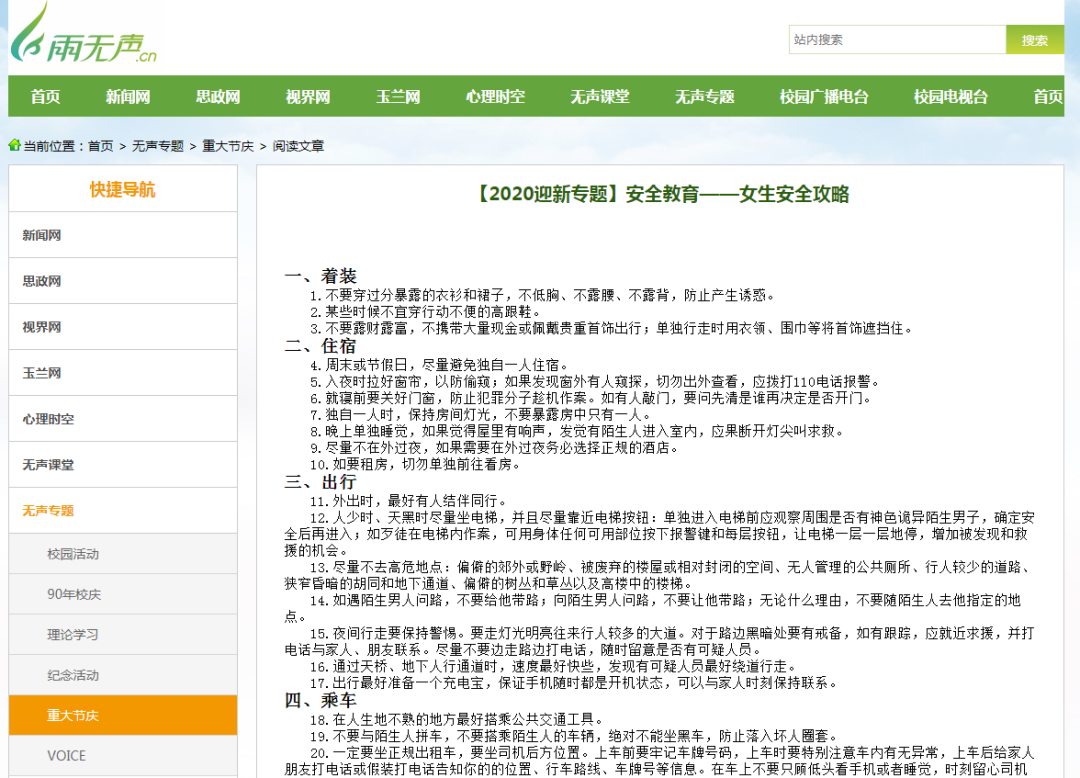The image size is (1080, 778).
Task: Select the highlighted 重大节庆 sidebar item
Action: [x=73, y=716]
